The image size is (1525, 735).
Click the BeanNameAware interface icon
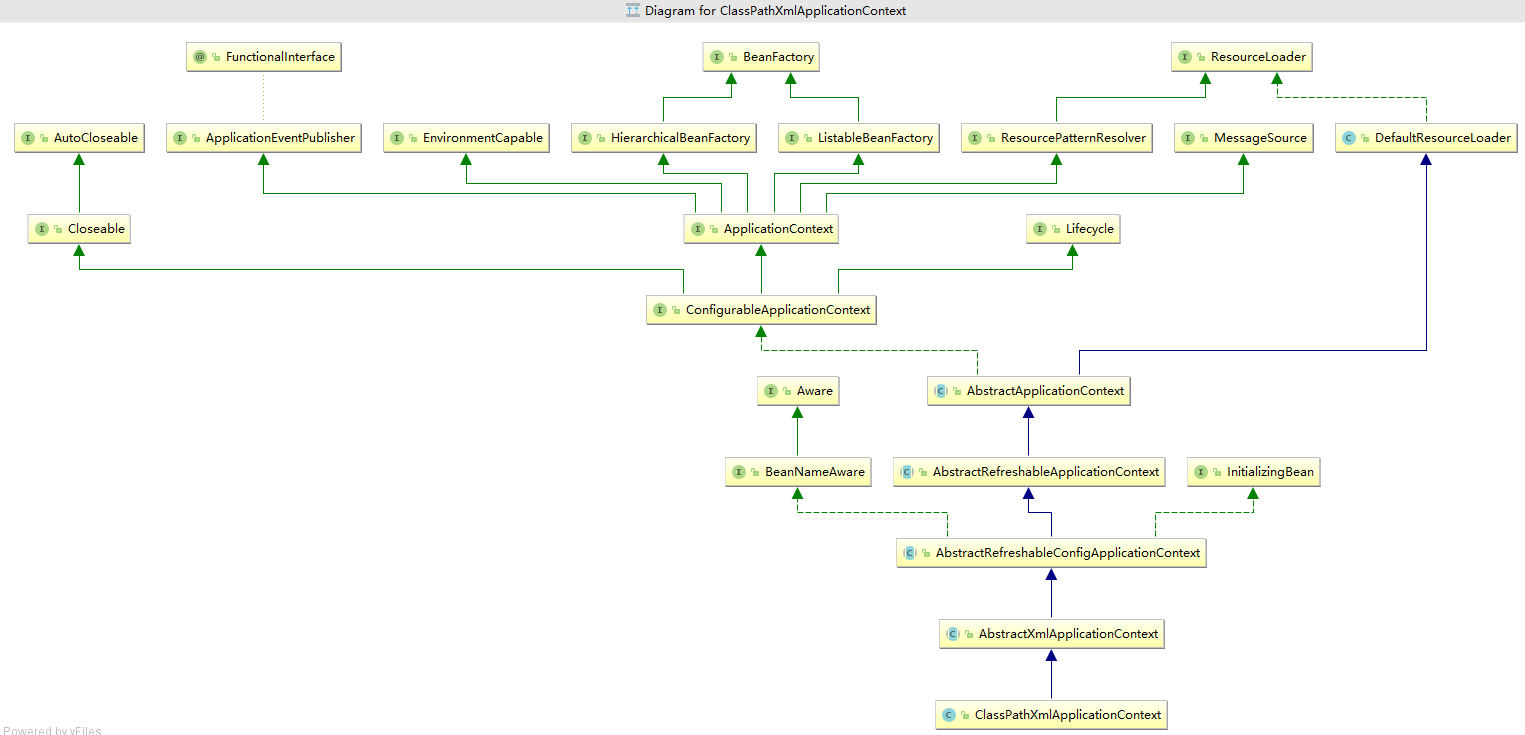(x=739, y=472)
